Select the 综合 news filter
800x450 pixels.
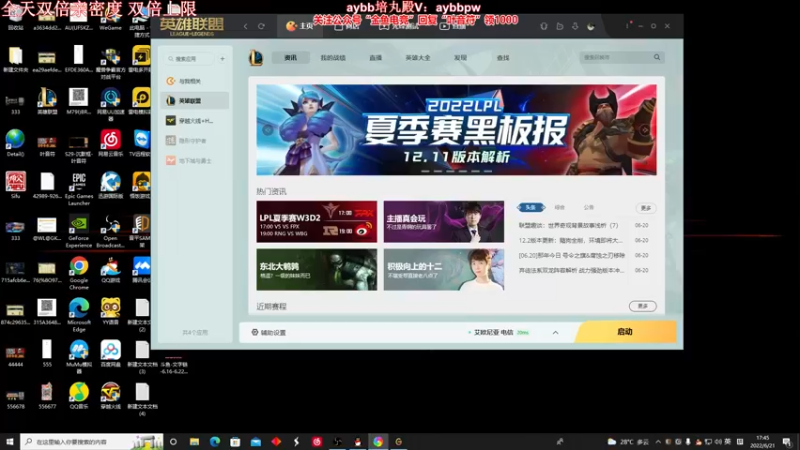coord(560,208)
